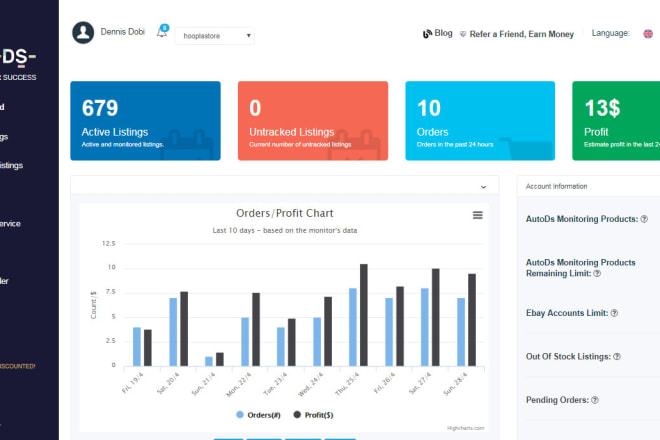The image size is (660, 440).
Task: Toggle the Orders(#) legend series
Action: click(x=258, y=415)
